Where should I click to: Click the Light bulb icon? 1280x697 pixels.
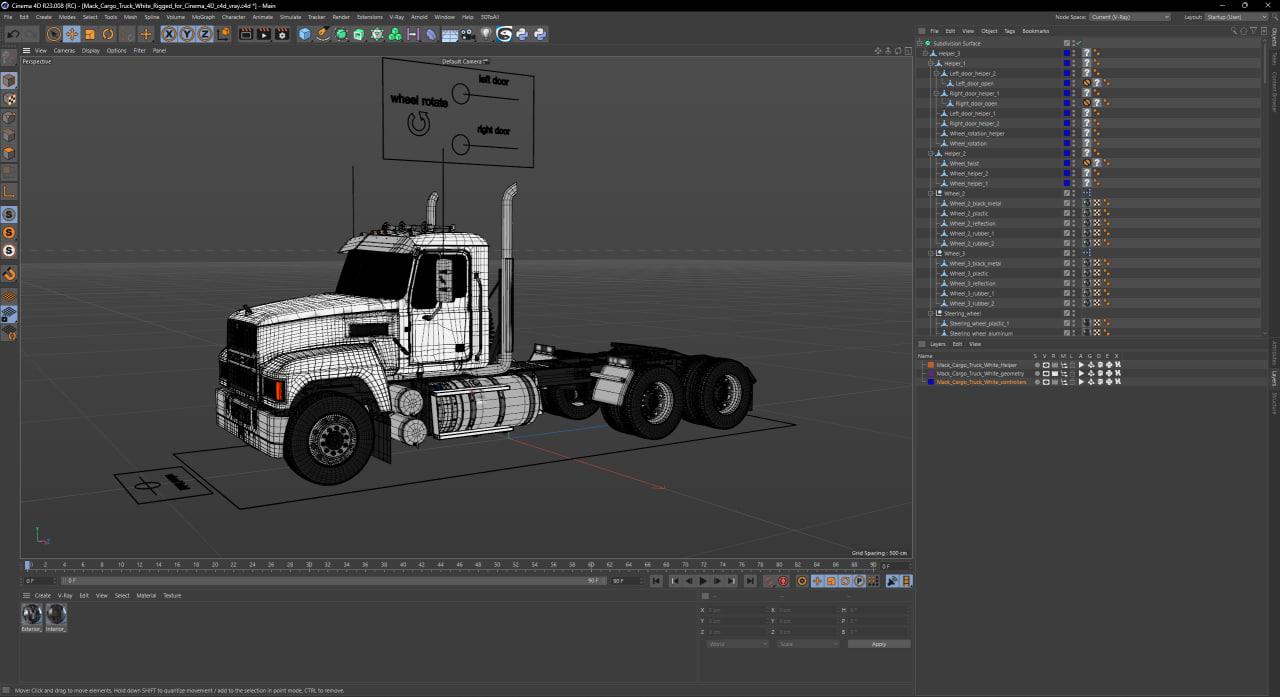click(485, 34)
